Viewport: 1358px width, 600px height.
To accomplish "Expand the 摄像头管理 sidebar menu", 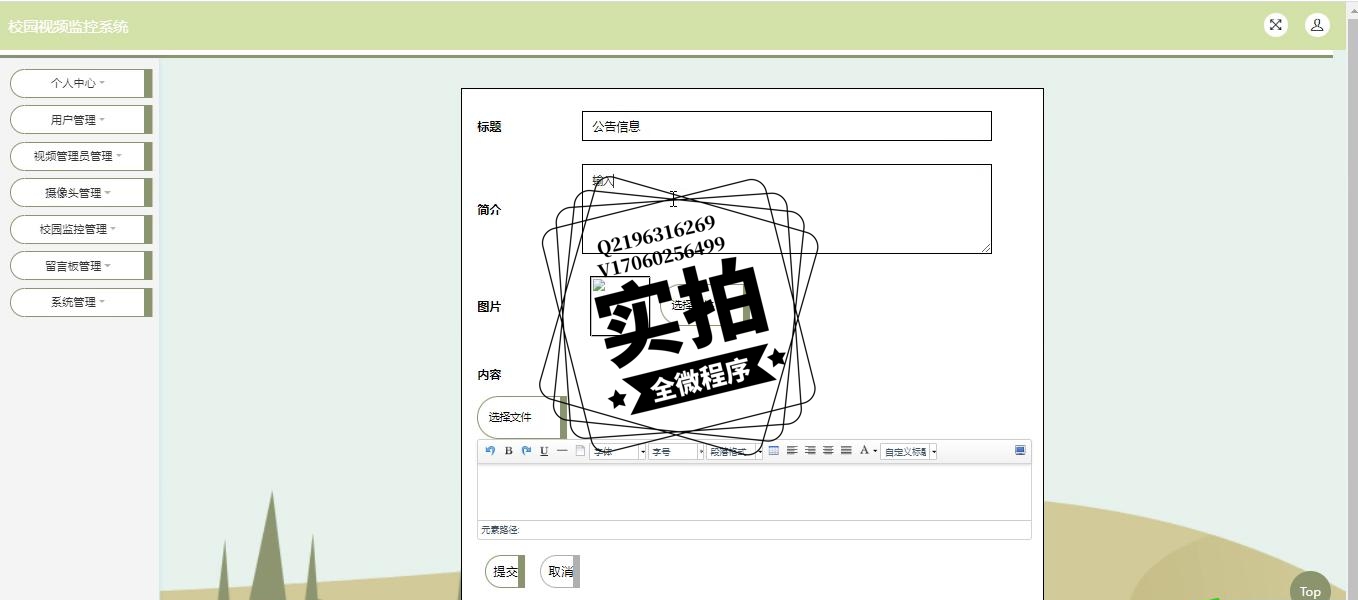I will coord(81,193).
